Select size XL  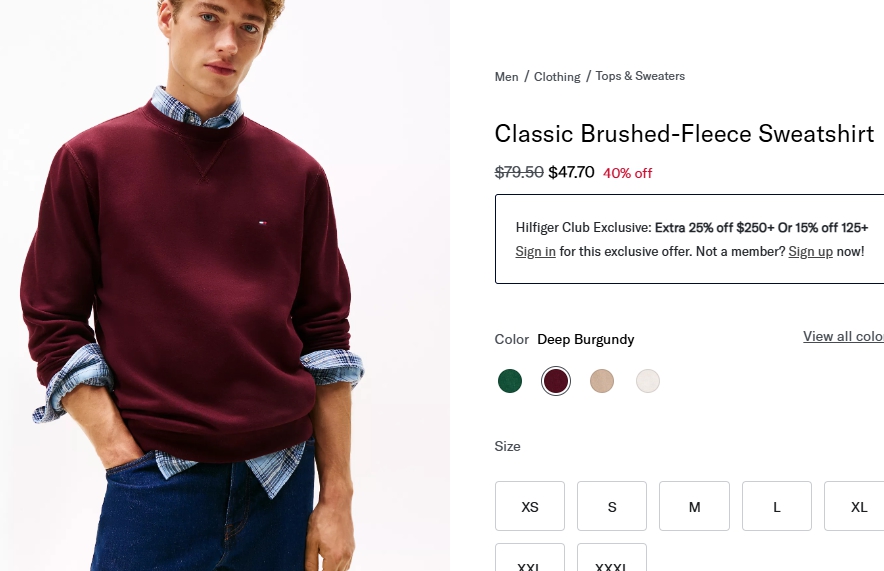coord(857,506)
